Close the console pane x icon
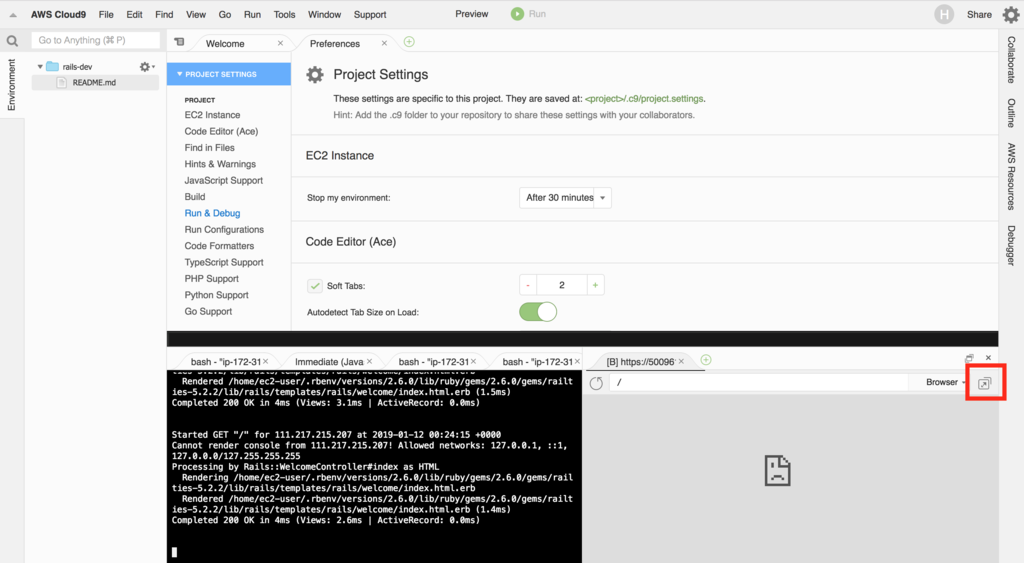The height and width of the screenshot is (563, 1024). click(988, 358)
